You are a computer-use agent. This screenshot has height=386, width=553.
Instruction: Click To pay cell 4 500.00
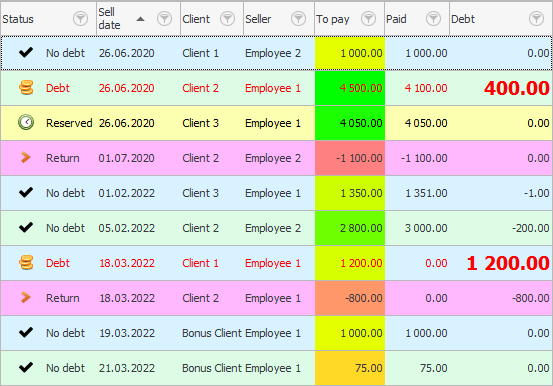[350, 88]
